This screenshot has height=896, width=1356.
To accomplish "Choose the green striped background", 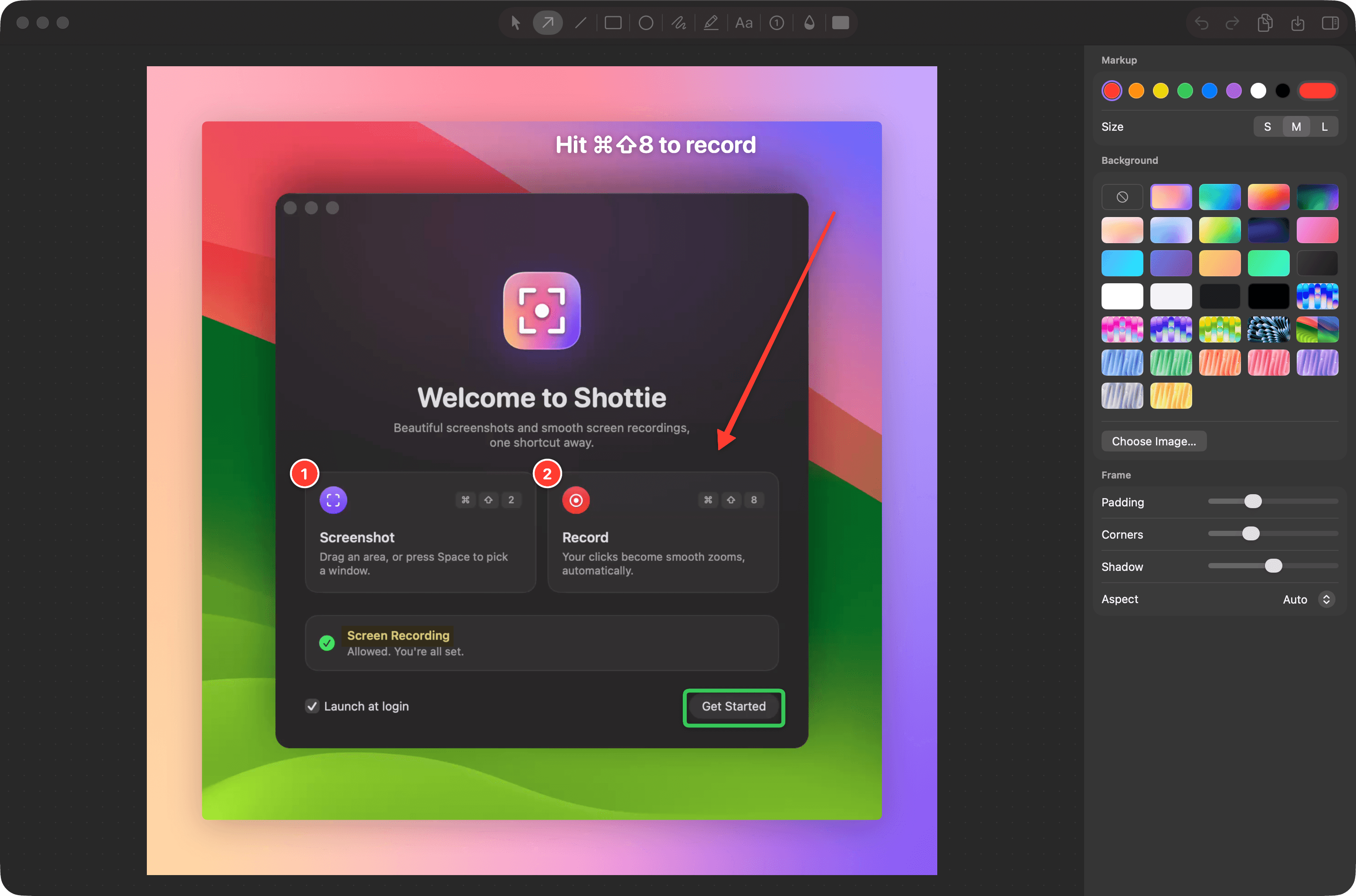I will click(1170, 363).
